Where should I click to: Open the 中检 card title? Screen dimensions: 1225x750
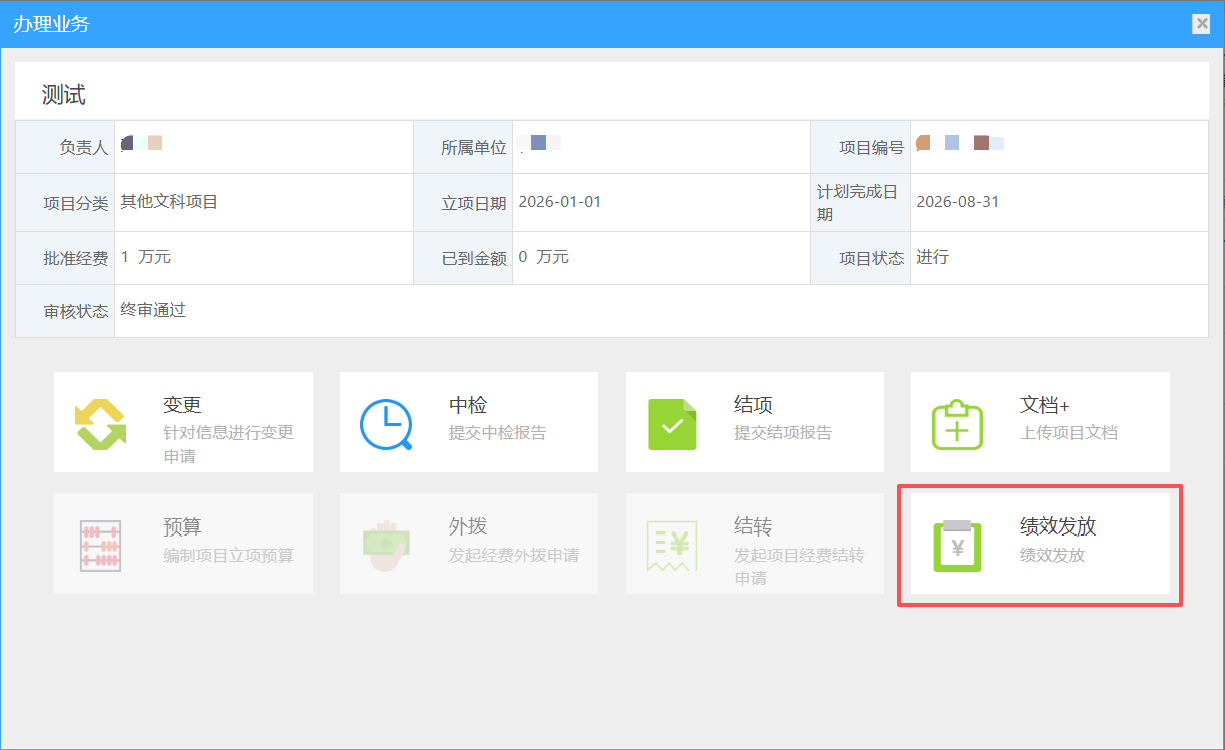[x=468, y=405]
